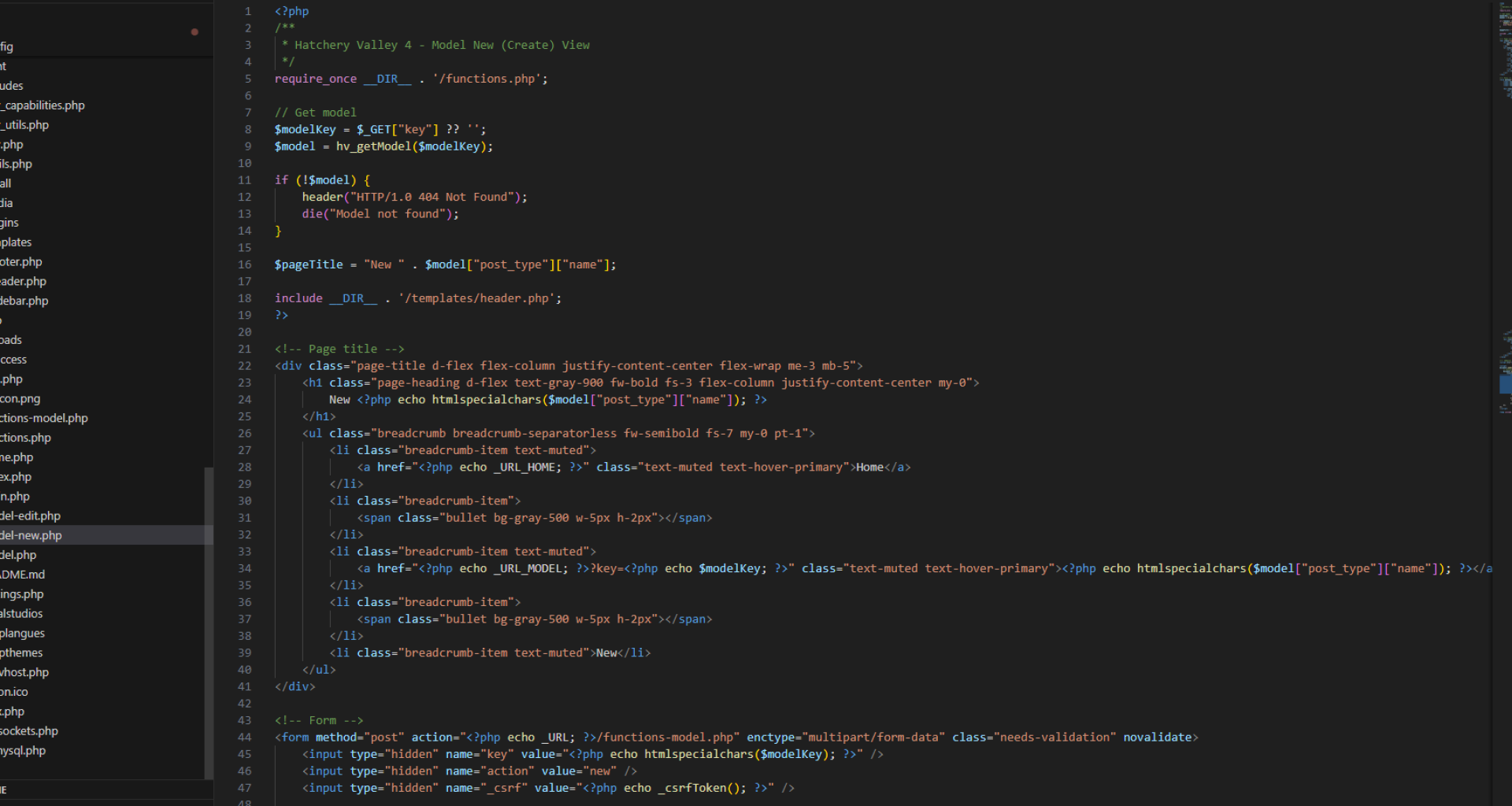The width and height of the screenshot is (1512, 806).
Task: Open the sockets.php file
Action: [x=30, y=731]
